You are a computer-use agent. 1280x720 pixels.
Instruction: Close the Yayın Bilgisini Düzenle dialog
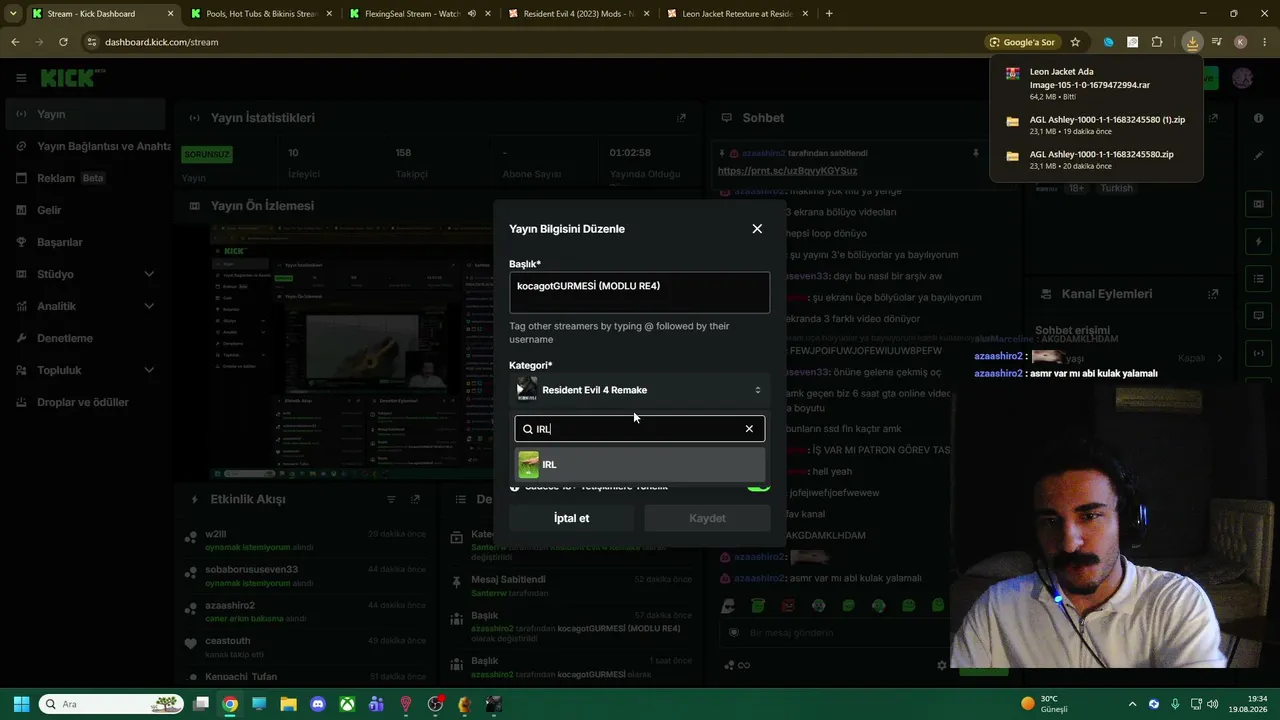click(757, 229)
